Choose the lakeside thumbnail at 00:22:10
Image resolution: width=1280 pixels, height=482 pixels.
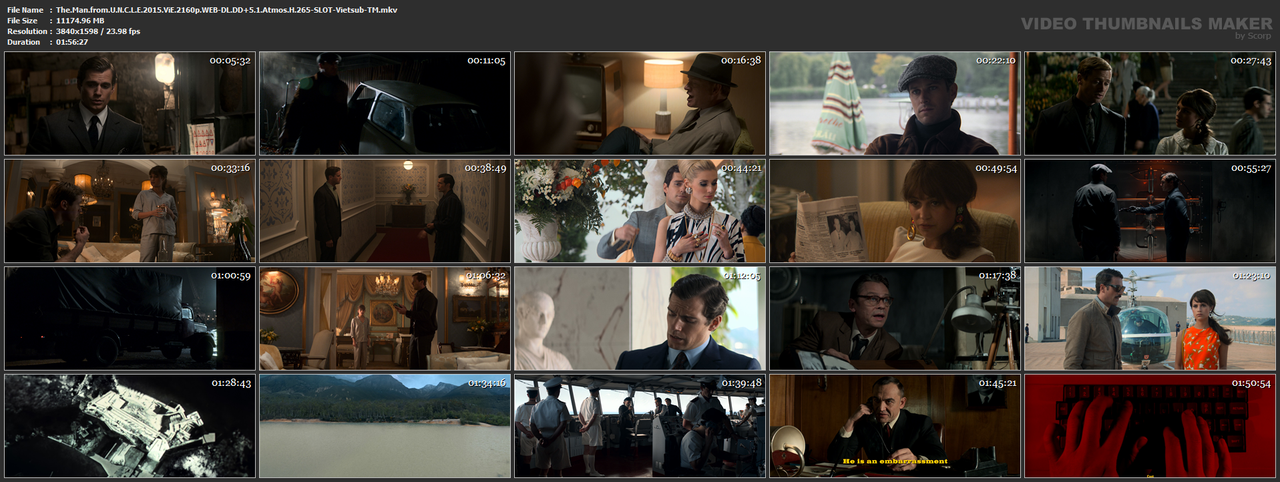pyautogui.click(x=895, y=104)
